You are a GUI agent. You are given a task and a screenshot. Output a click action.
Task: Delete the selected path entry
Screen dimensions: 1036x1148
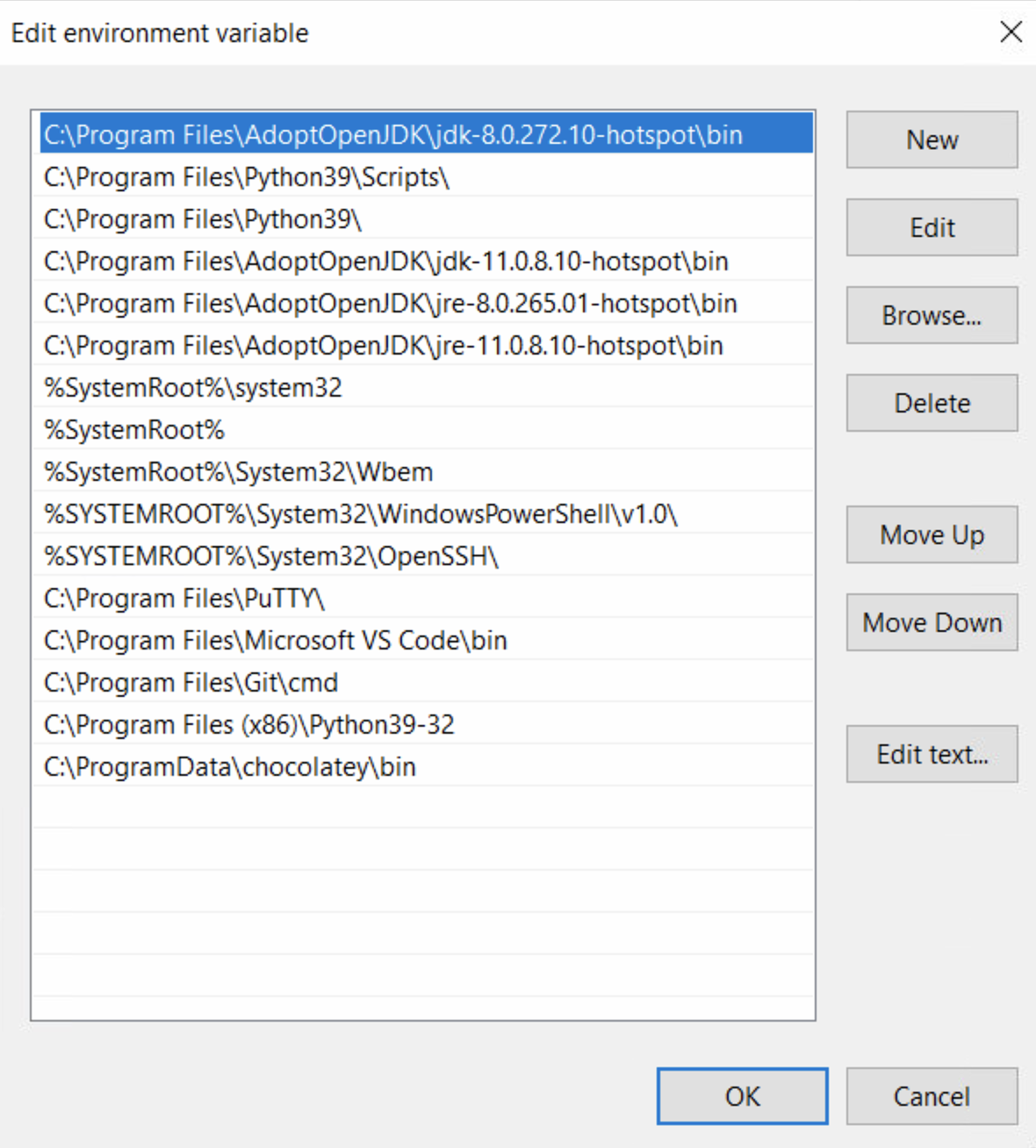(932, 403)
